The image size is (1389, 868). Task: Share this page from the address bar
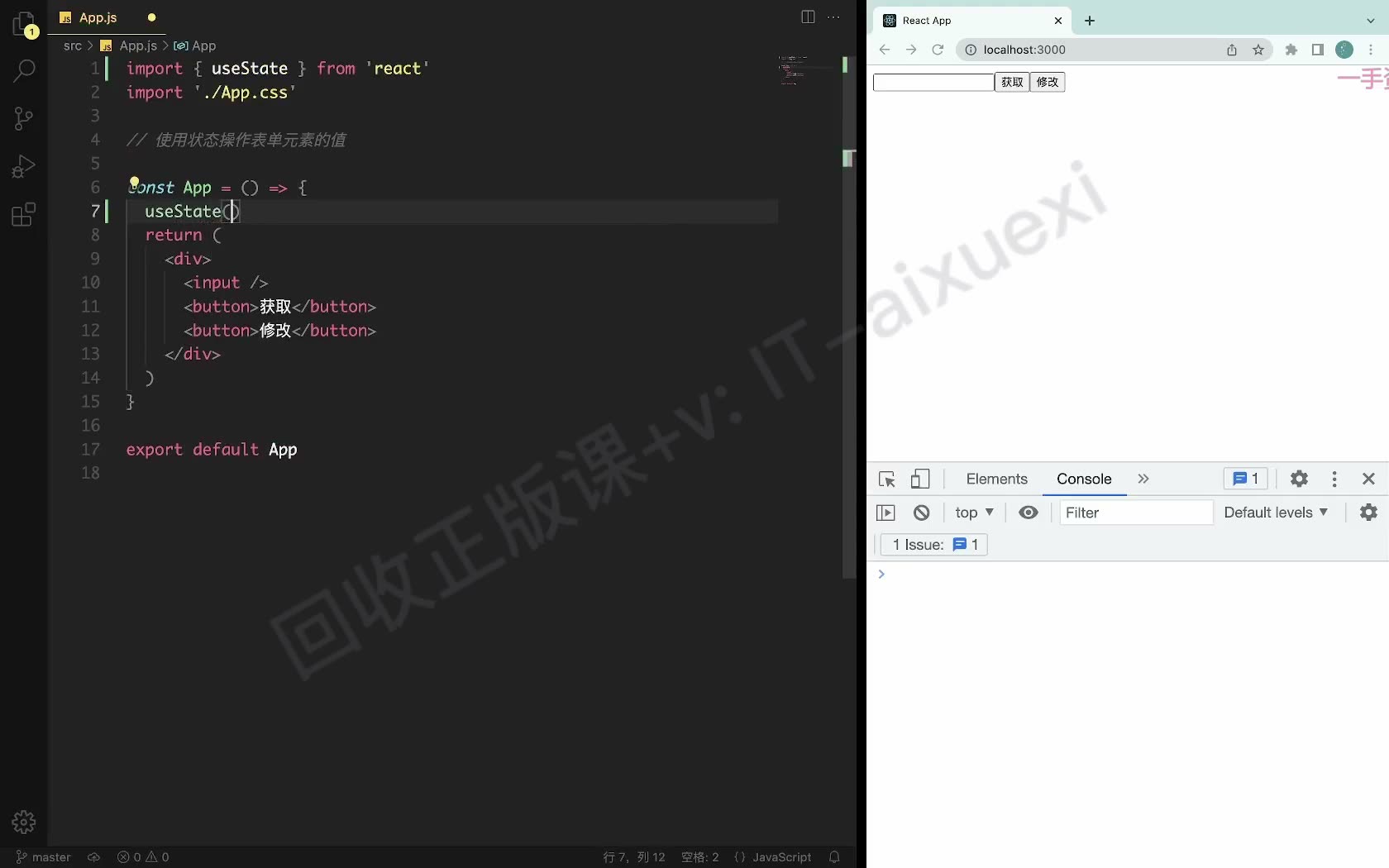click(1232, 50)
